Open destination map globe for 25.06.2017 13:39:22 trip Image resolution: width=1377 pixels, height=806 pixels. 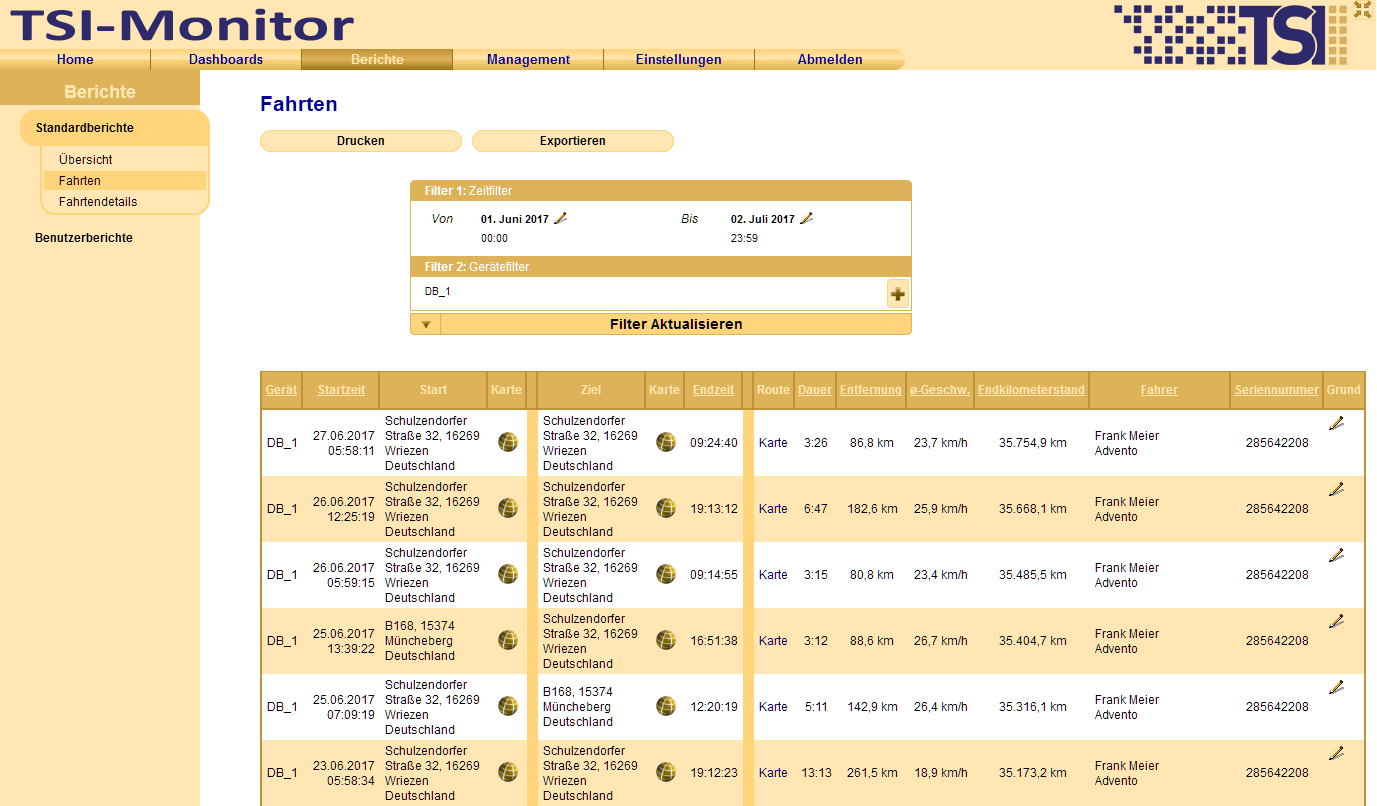(666, 640)
